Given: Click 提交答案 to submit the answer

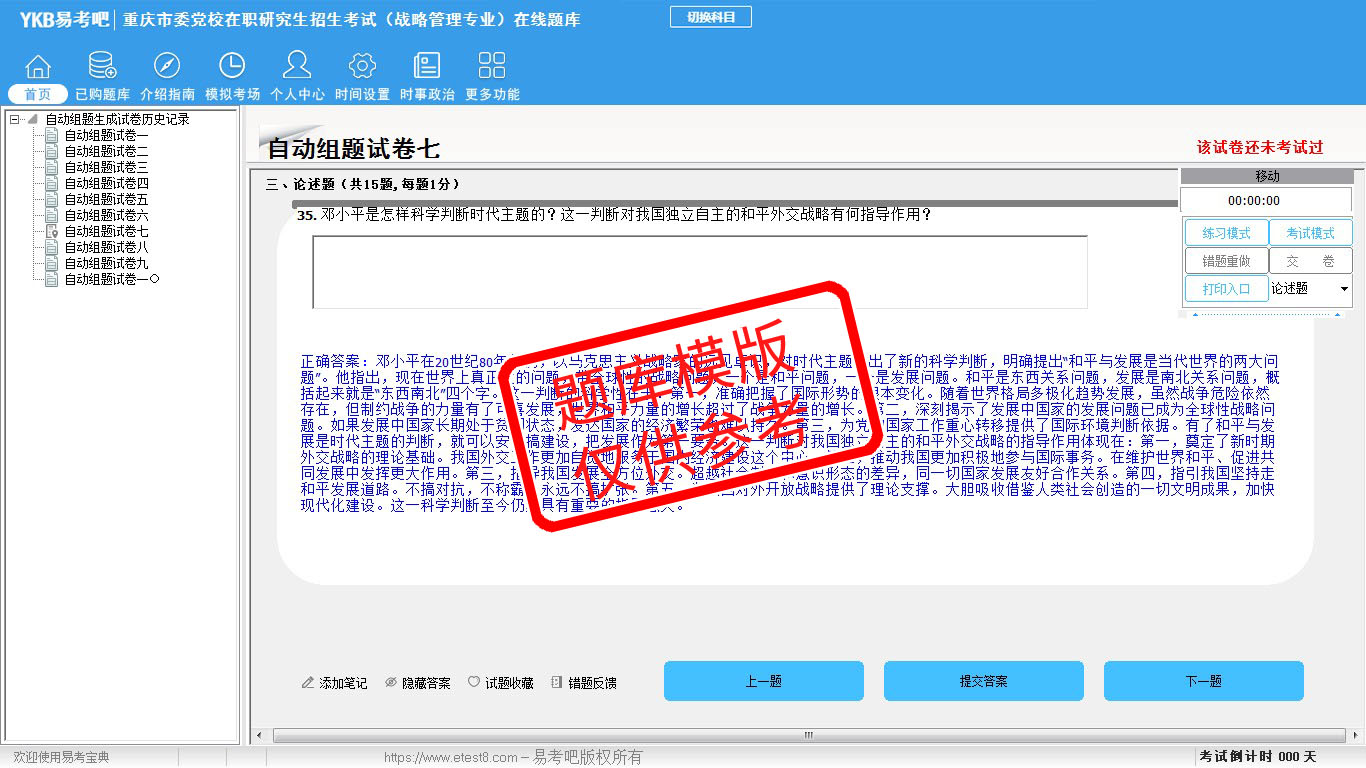Looking at the screenshot, I should pyautogui.click(x=983, y=681).
